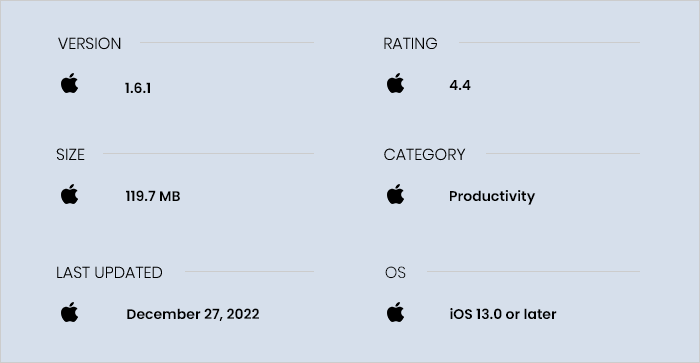Open the Productivity category text
The height and width of the screenshot is (363, 700).
pyautogui.click(x=492, y=196)
